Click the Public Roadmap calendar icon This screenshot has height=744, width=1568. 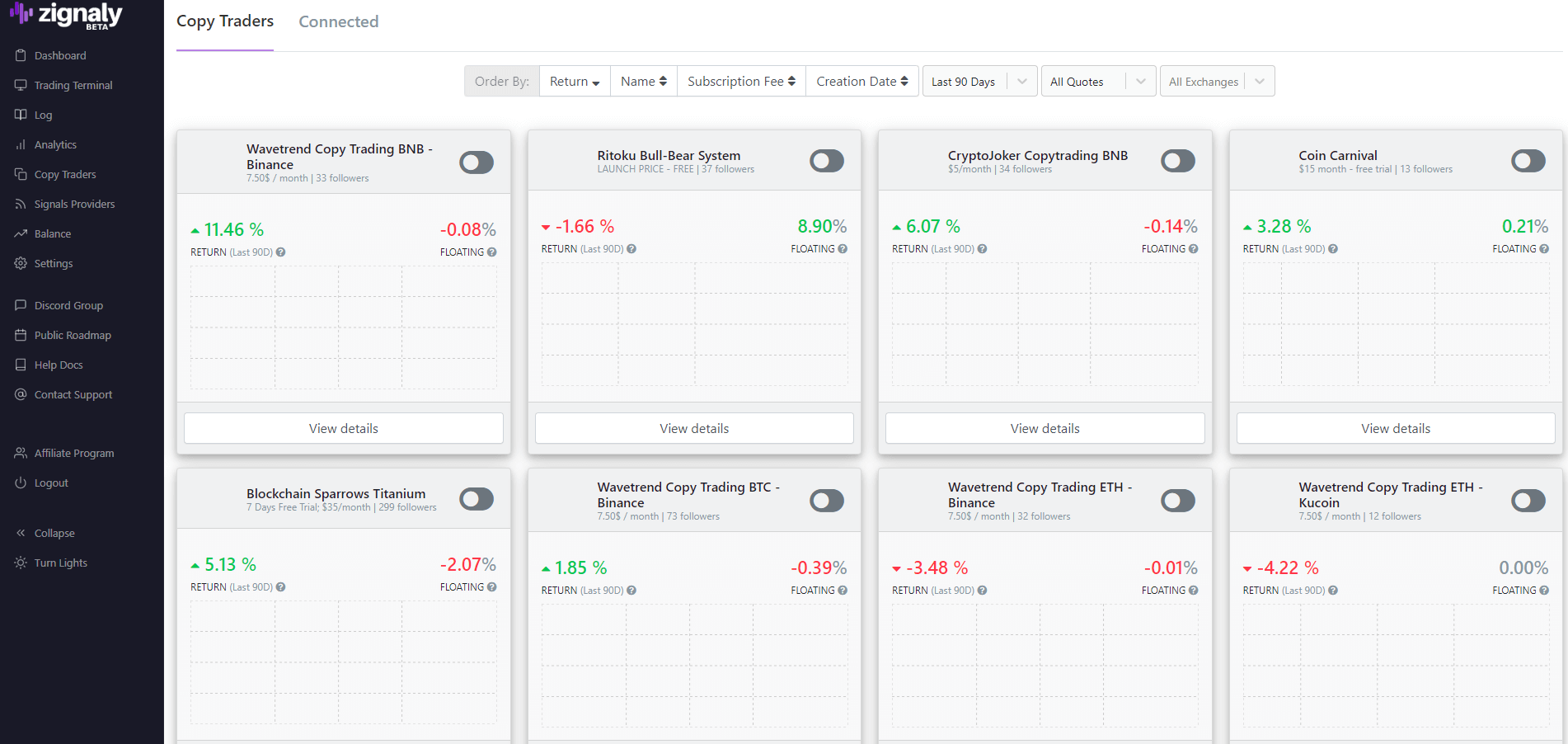tap(21, 335)
